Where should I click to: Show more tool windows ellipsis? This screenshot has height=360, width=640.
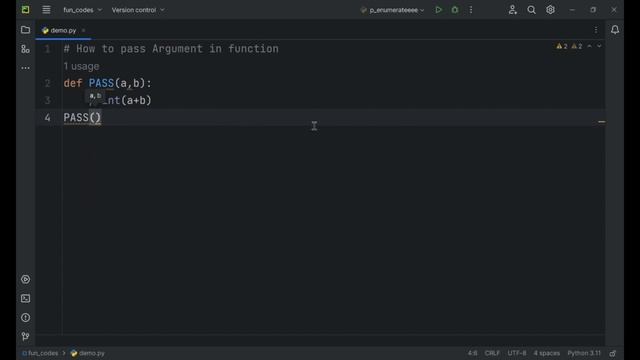[25, 68]
